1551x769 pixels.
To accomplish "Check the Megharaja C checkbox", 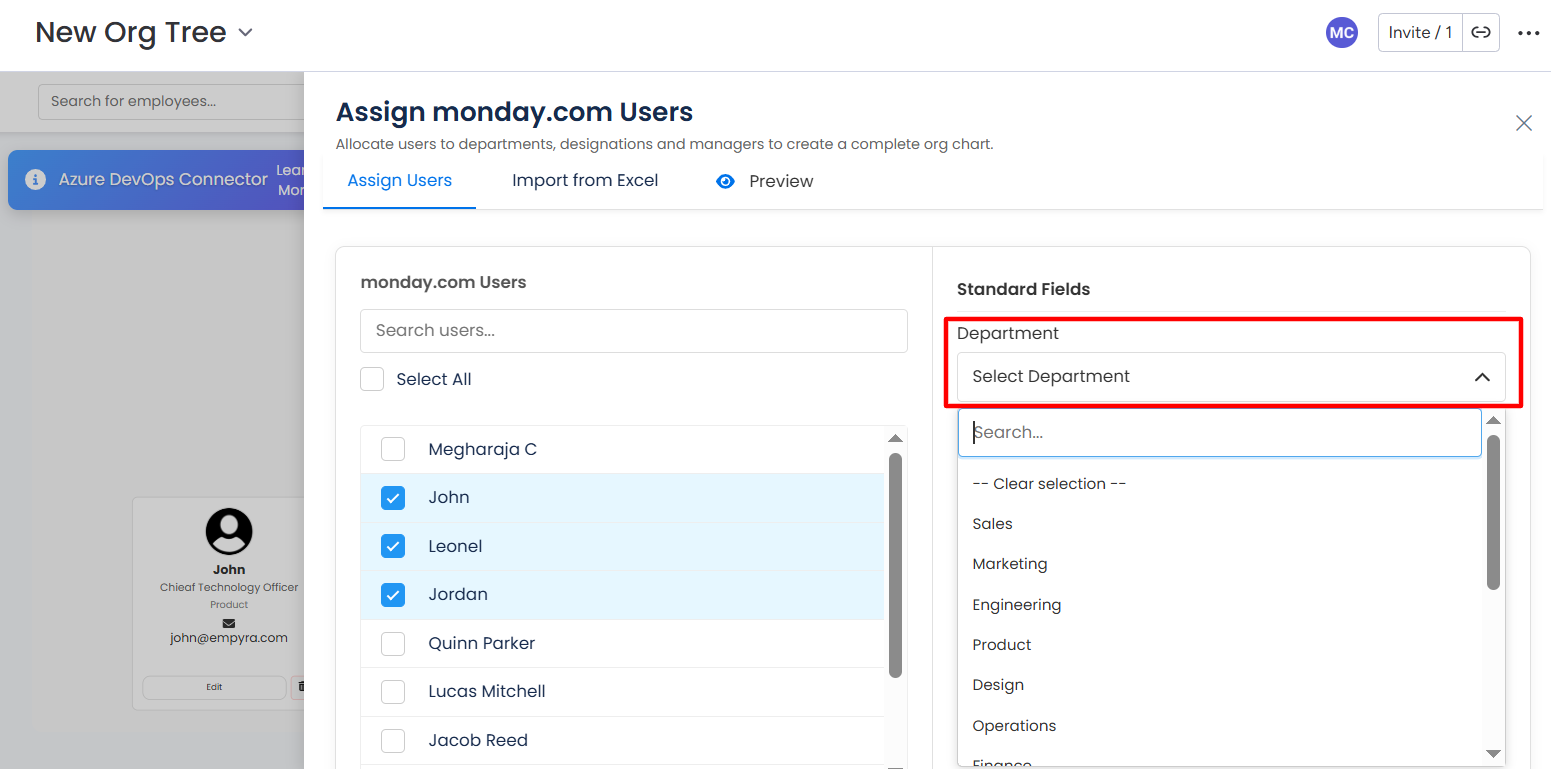I will point(393,449).
